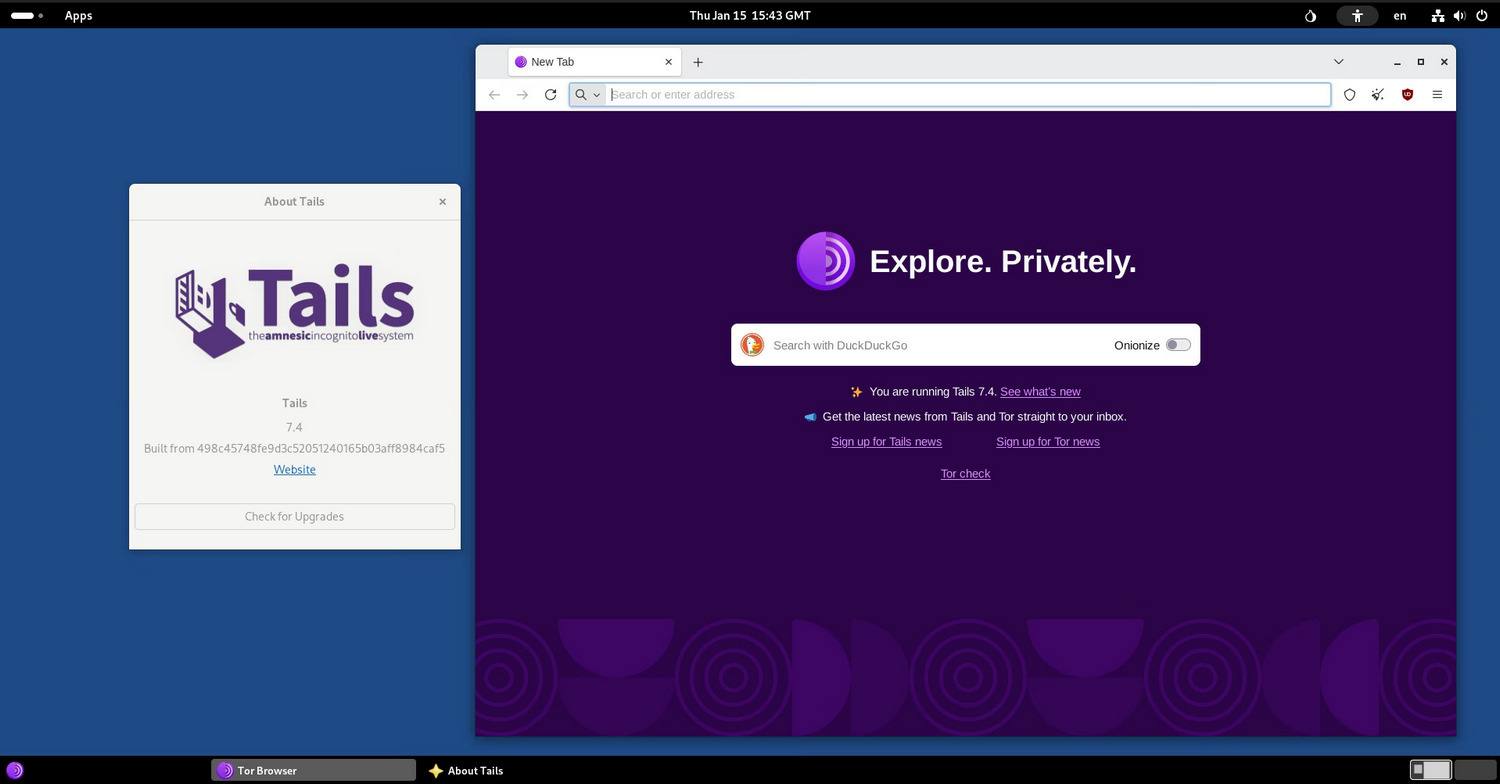Close the New Tab tab
Image resolution: width=1500 pixels, height=784 pixels.
tap(669, 62)
